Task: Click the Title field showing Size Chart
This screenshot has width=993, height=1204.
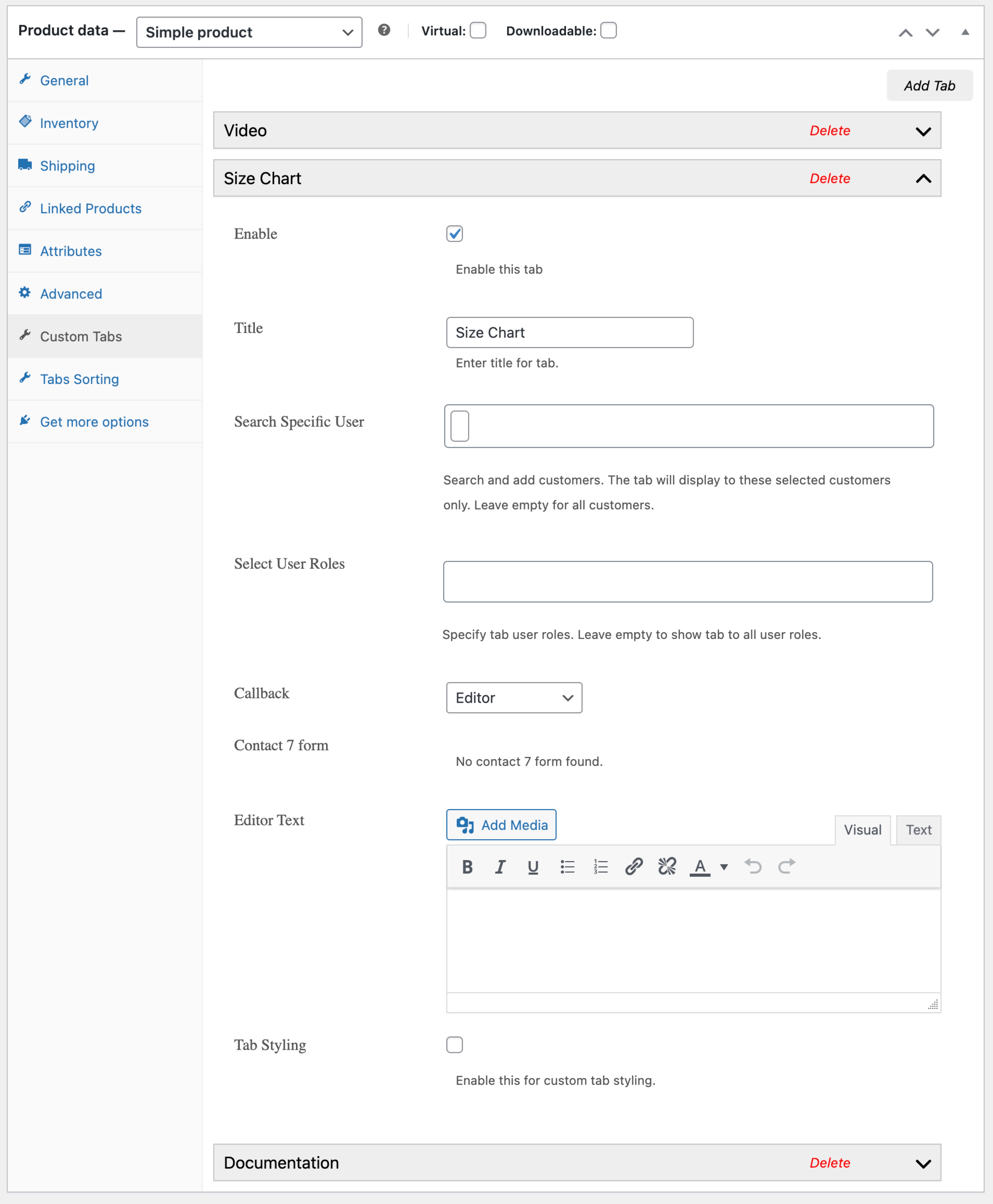Action: (x=570, y=332)
